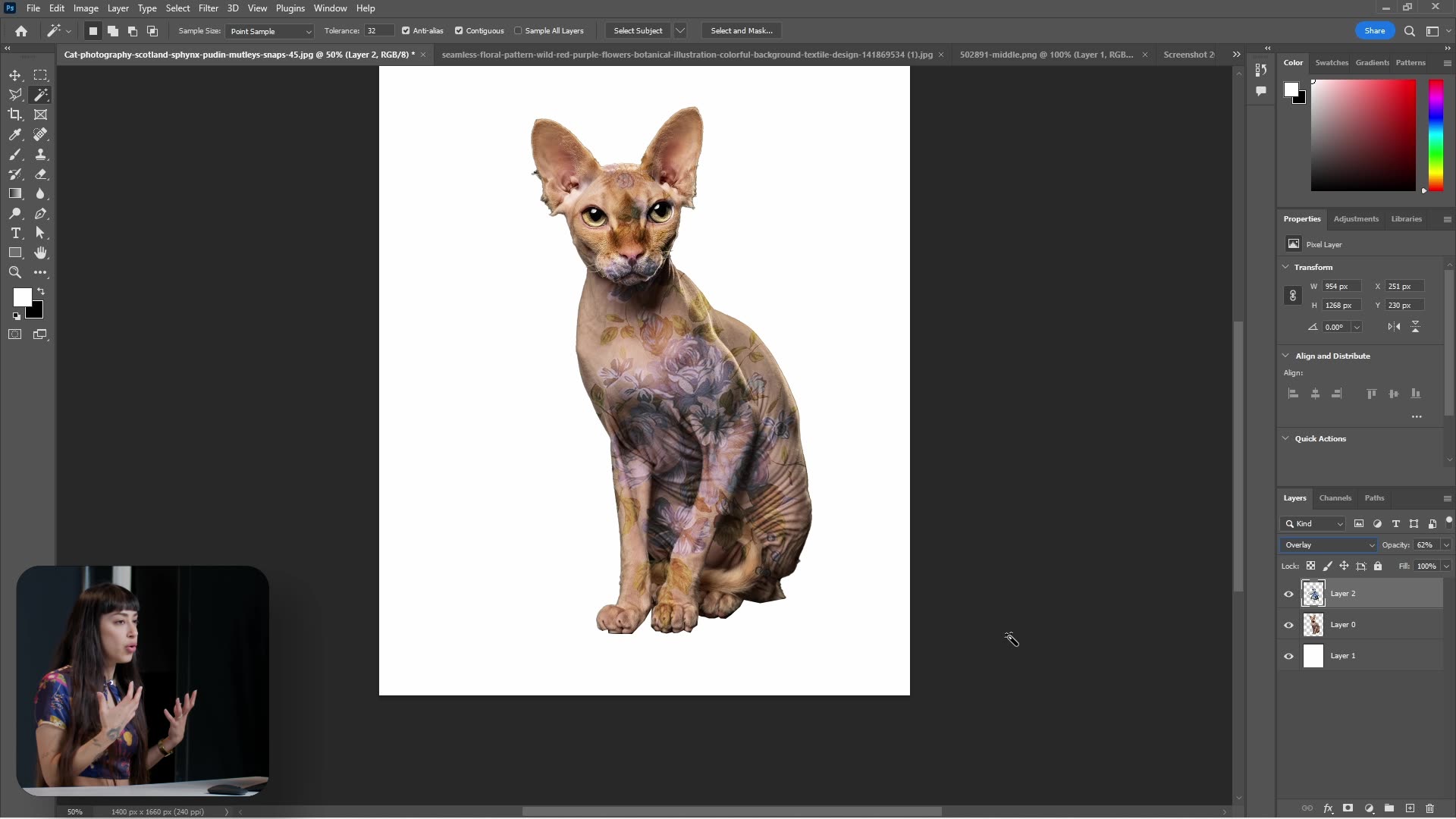Image resolution: width=1456 pixels, height=819 pixels.
Task: Select the Path Selection tool
Action: tap(40, 233)
